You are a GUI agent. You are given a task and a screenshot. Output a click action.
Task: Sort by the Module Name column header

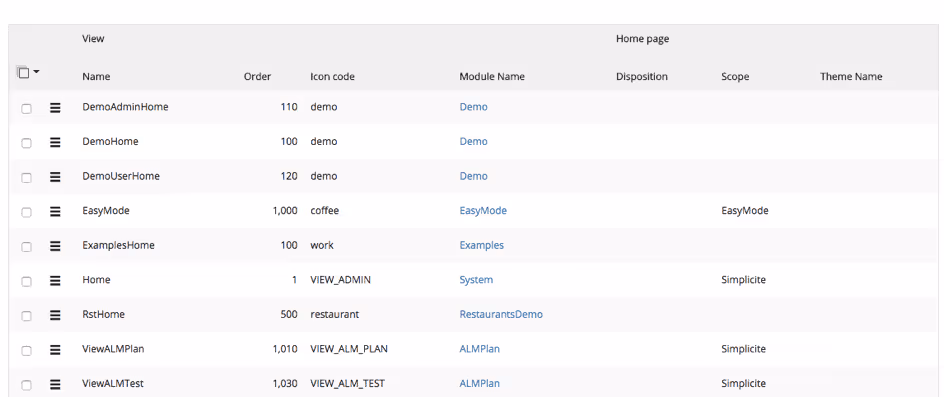pos(492,77)
